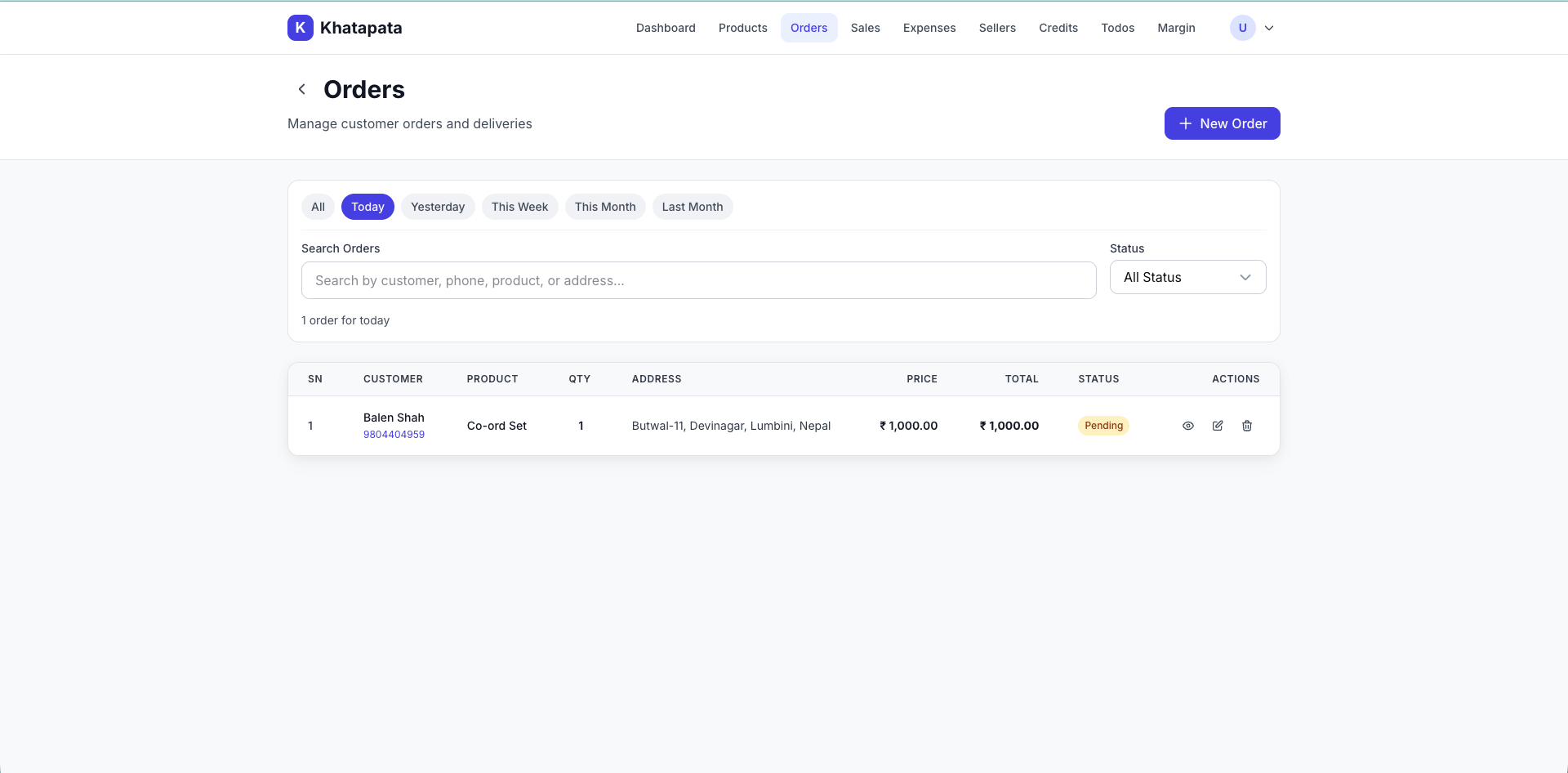This screenshot has width=1568, height=773.
Task: Delete the order using the trash icon
Action: [x=1246, y=426]
